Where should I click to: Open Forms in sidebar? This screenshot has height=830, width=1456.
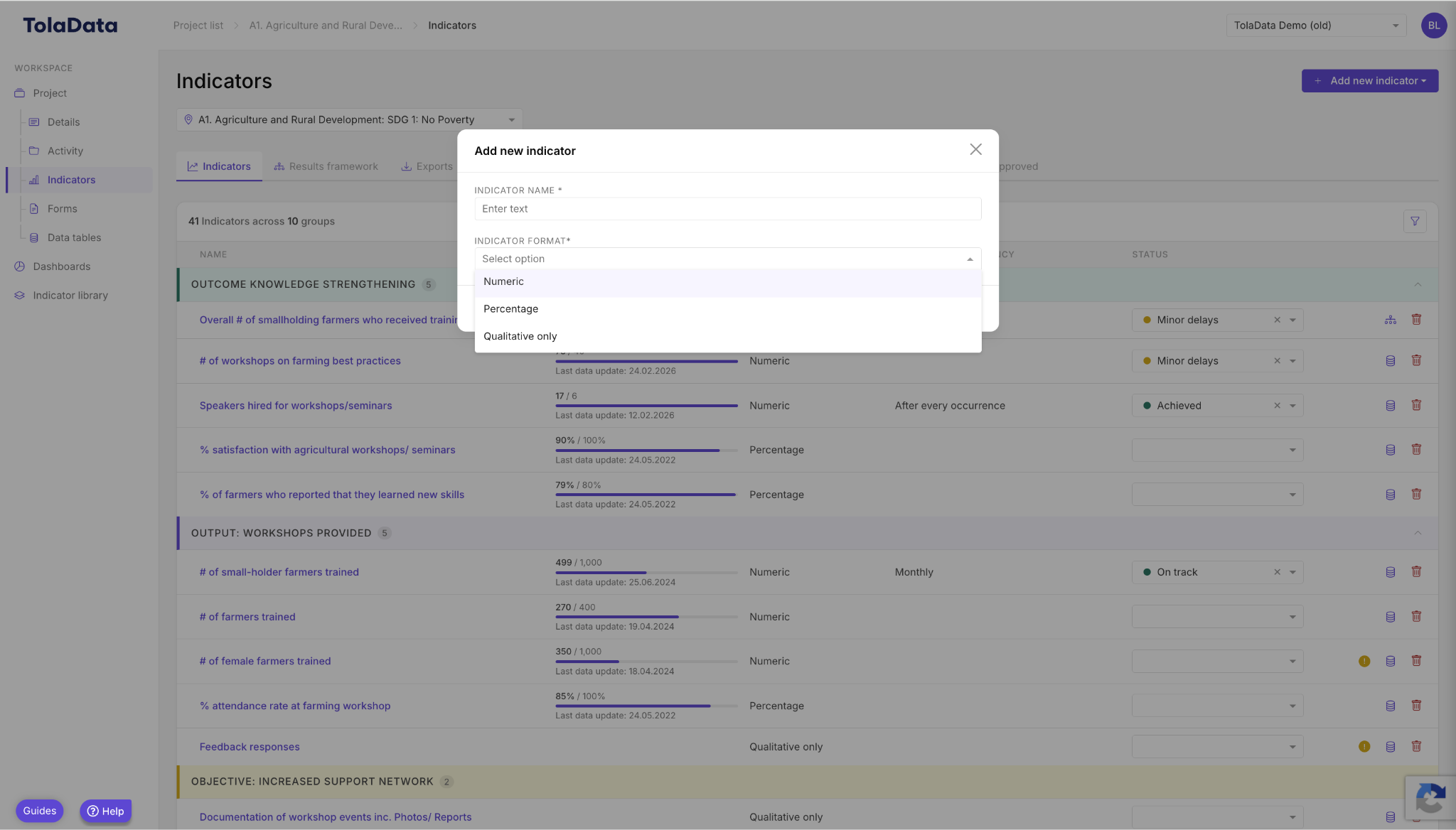(63, 209)
